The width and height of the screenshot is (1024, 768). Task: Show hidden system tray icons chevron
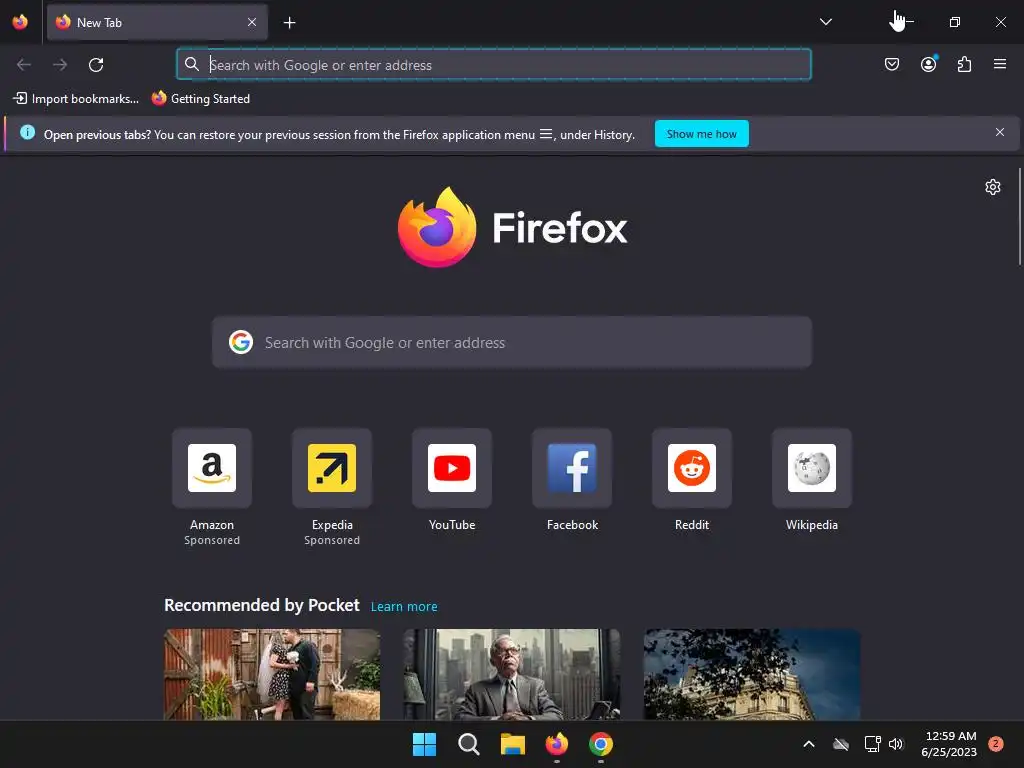point(808,744)
